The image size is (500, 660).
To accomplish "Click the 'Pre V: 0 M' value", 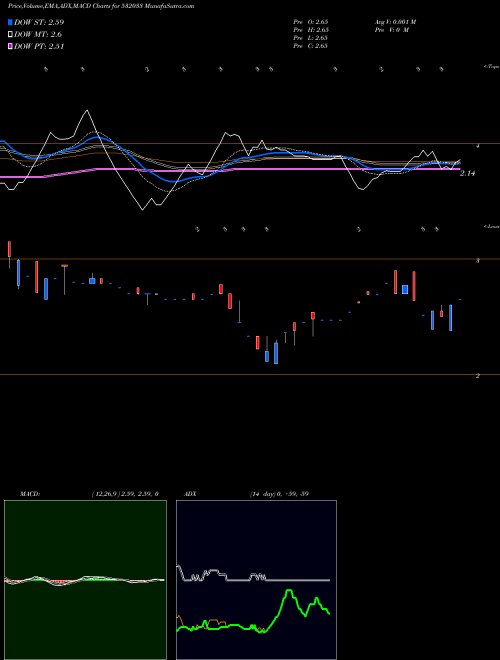I will pyautogui.click(x=391, y=30).
